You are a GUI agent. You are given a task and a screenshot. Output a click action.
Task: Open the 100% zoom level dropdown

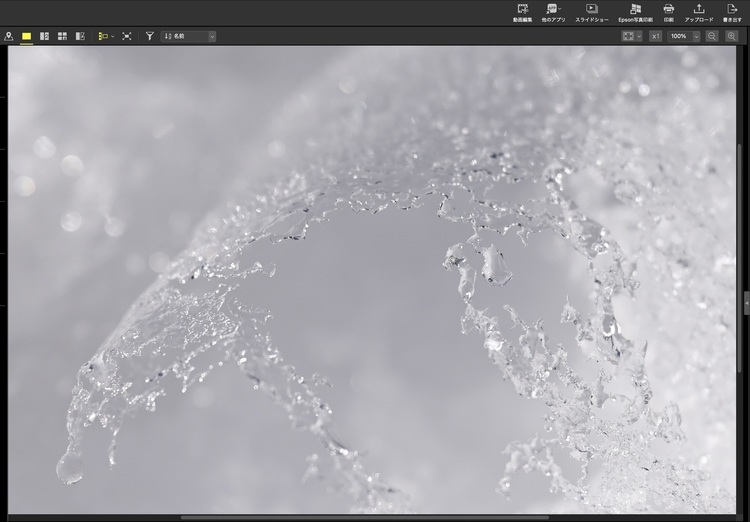[684, 36]
